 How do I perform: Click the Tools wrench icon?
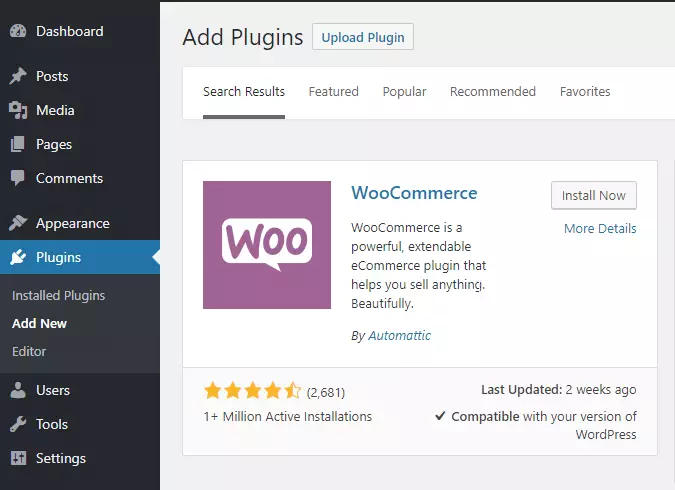pos(18,424)
